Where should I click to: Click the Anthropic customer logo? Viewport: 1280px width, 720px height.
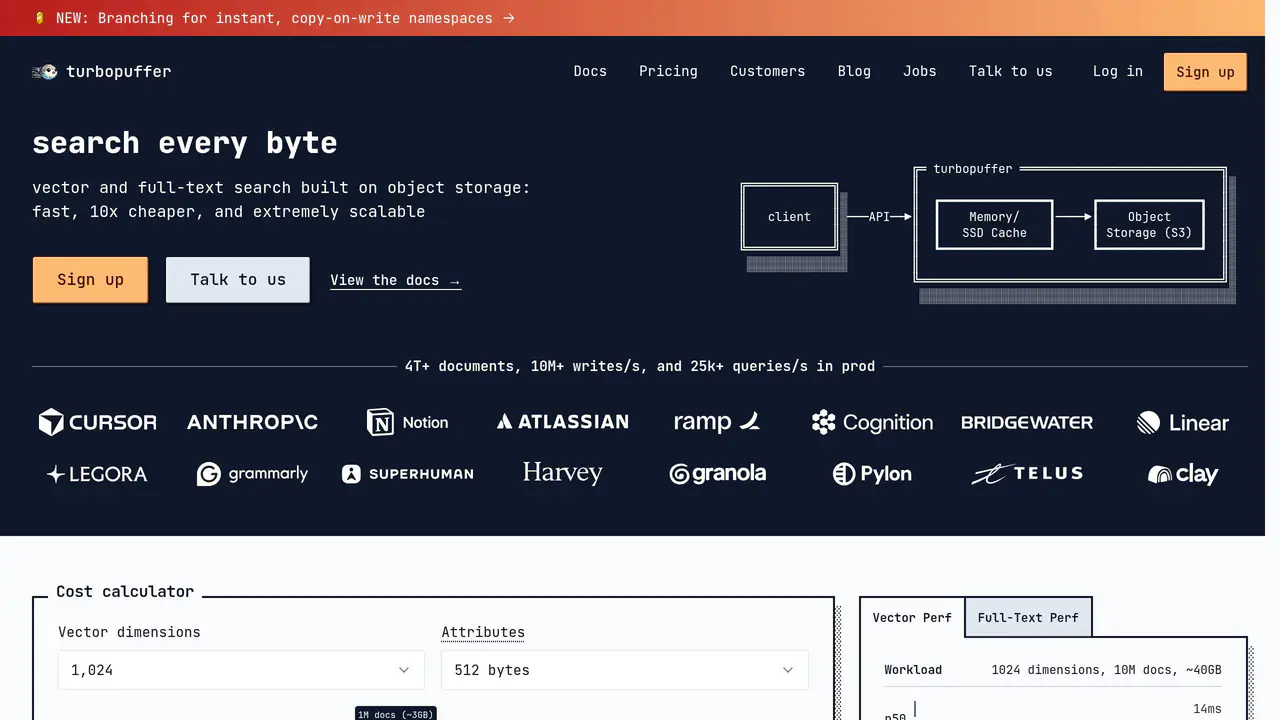pos(252,422)
